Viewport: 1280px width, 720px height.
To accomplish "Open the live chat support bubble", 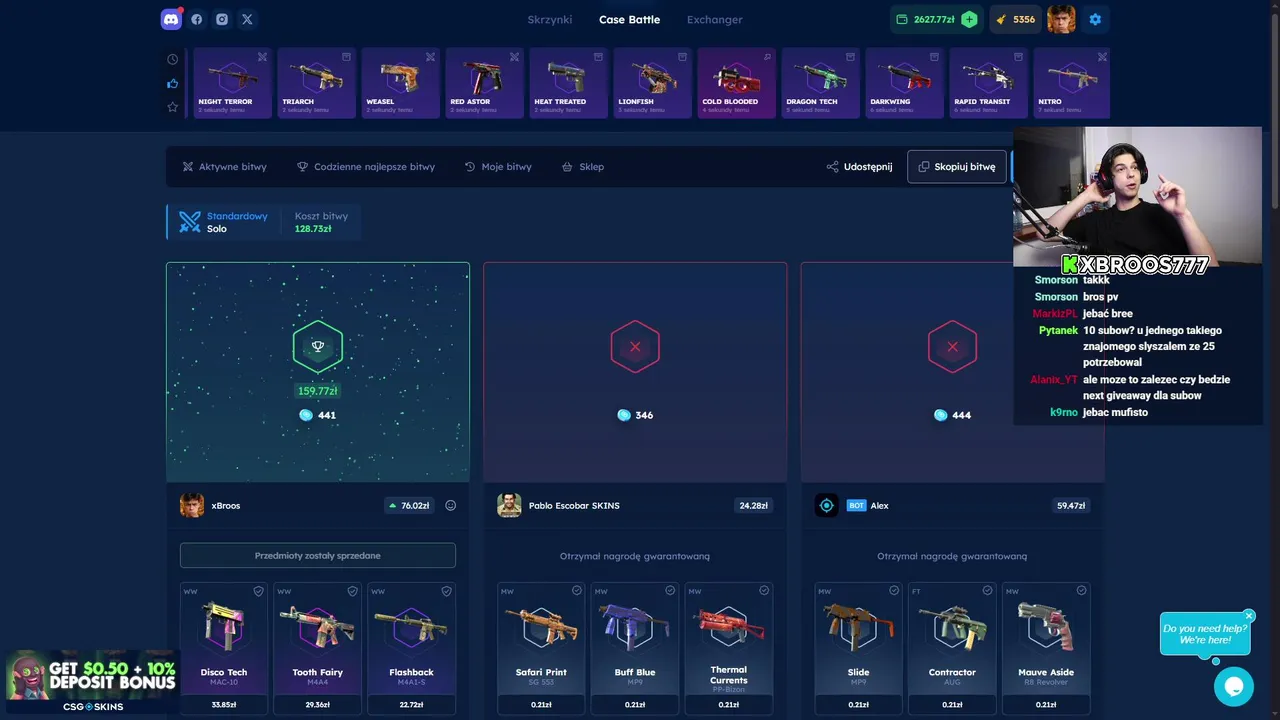I will pos(1233,686).
